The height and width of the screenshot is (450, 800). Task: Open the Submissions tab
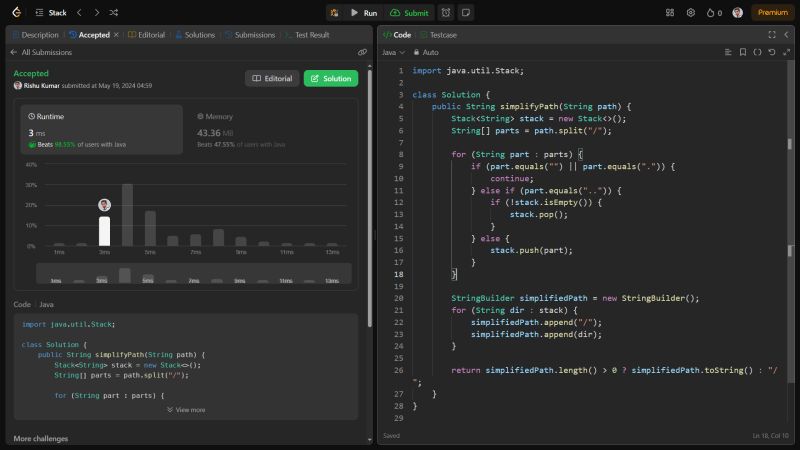250,35
